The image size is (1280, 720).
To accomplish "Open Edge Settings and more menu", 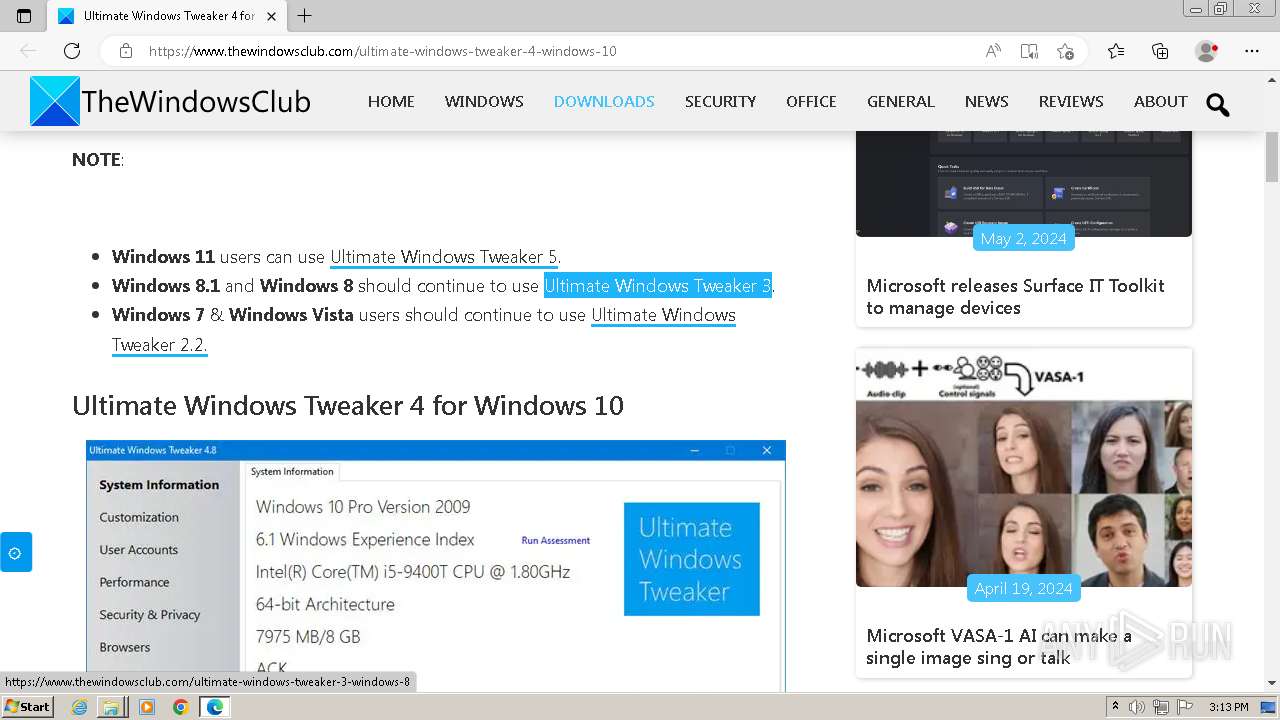I will click(1252, 51).
